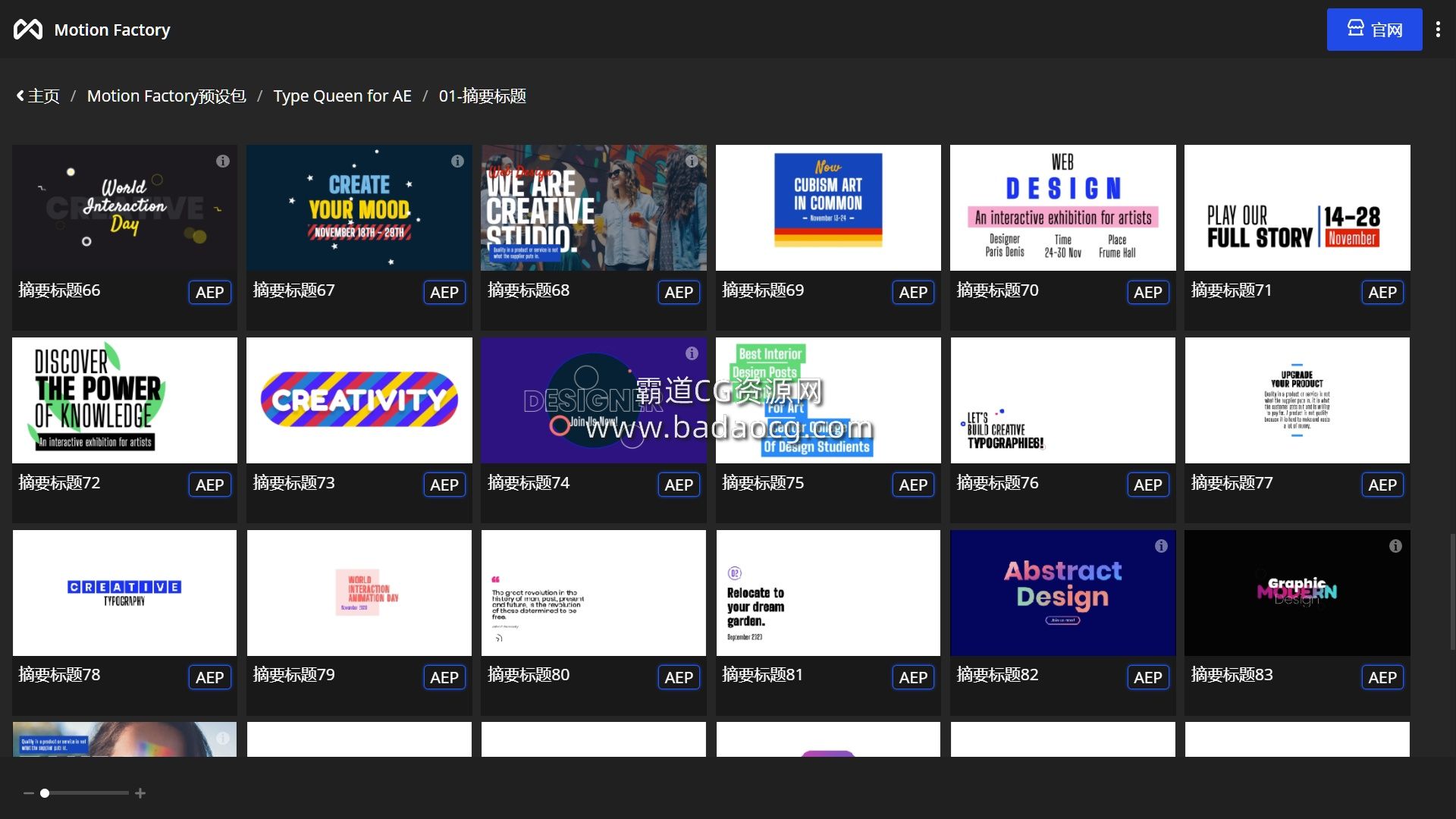Click AEP button for 摘要标题81

pos(913,677)
